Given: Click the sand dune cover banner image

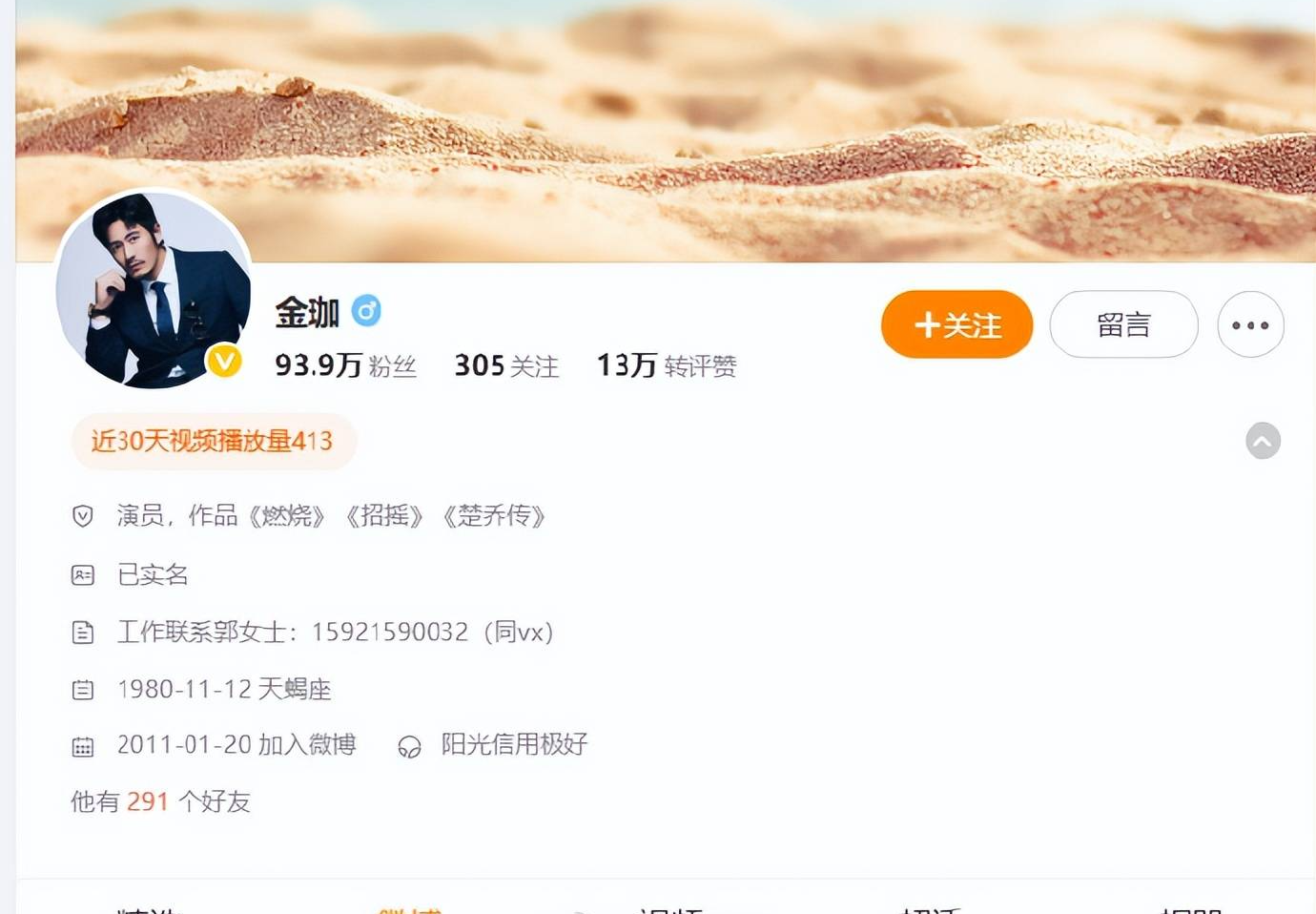Looking at the screenshot, I should click(x=666, y=131).
